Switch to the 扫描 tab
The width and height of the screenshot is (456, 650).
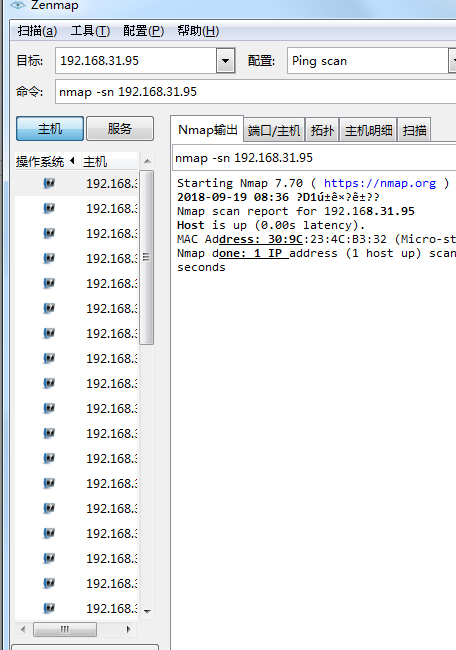(414, 131)
